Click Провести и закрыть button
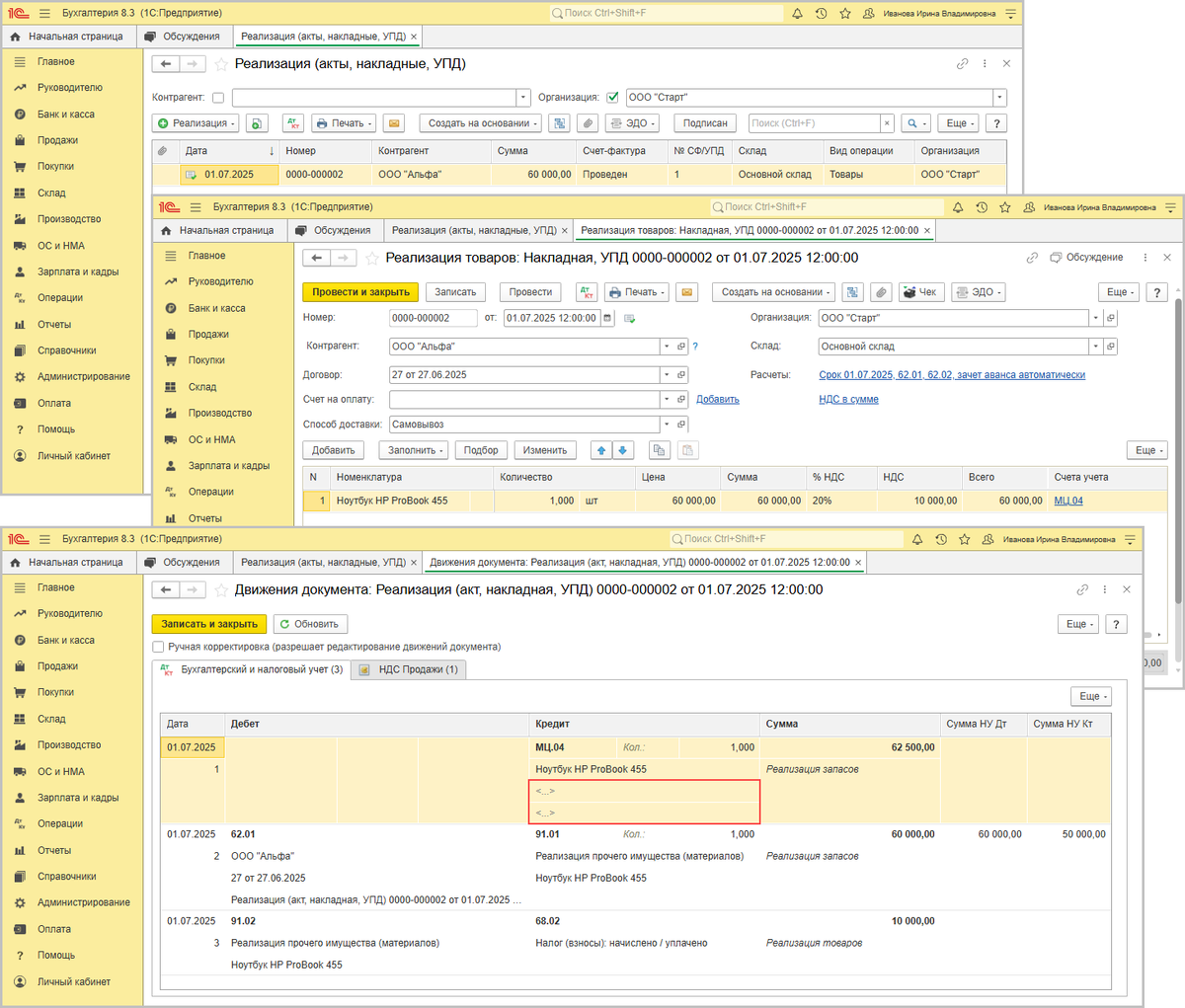This screenshot has height=1008, width=1185. 360,292
